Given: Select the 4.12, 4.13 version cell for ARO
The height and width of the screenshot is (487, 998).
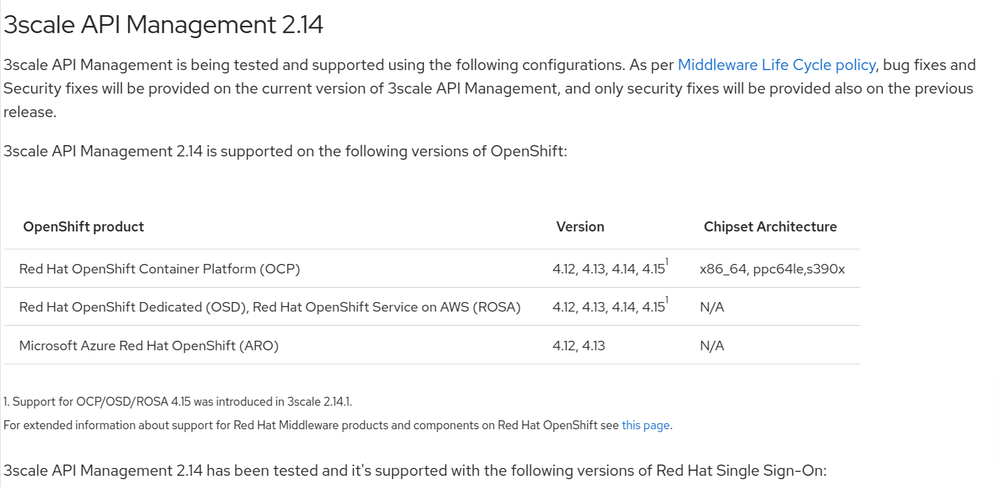Looking at the screenshot, I should click(578, 346).
